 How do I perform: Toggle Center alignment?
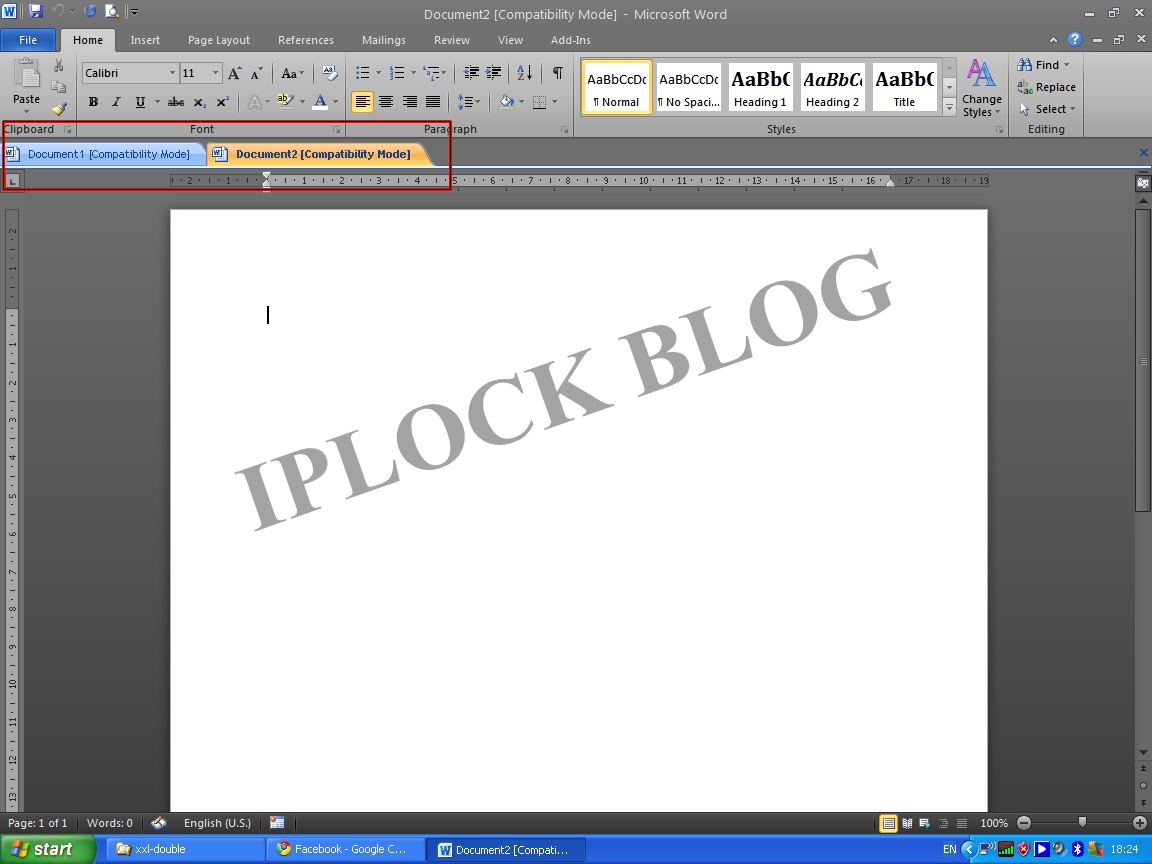coord(386,102)
